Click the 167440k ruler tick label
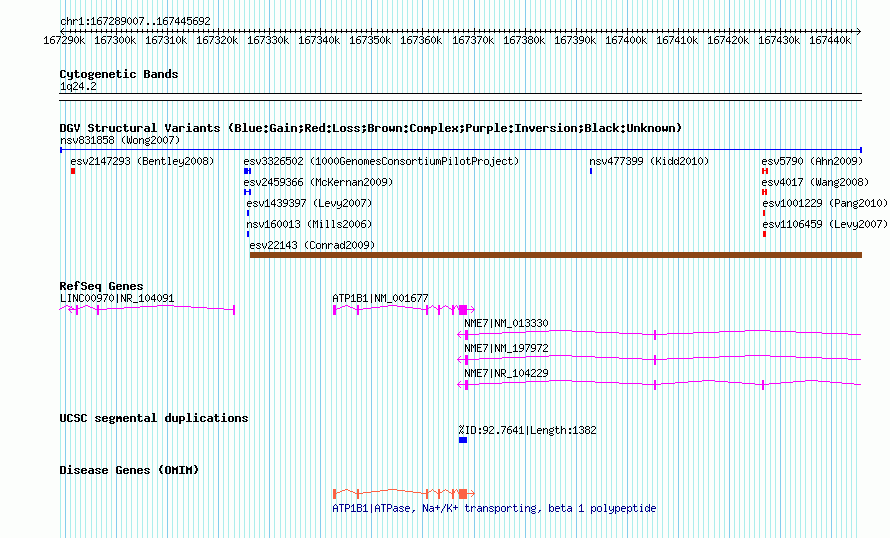This screenshot has width=890, height=538. pos(830,40)
